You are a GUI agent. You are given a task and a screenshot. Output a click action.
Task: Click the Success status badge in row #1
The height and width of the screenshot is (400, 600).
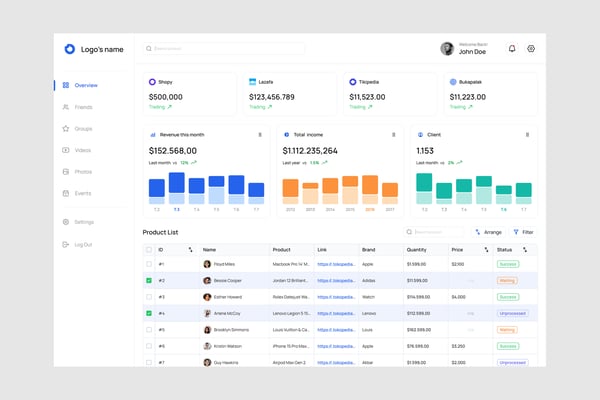coord(508,264)
